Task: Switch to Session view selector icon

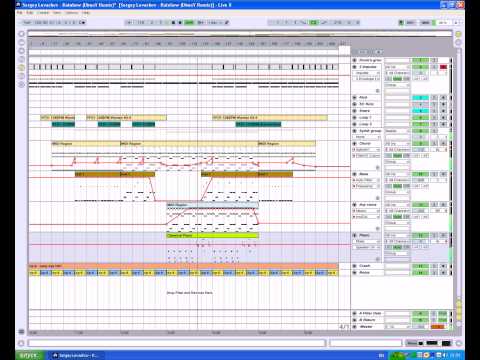Action: point(458,42)
